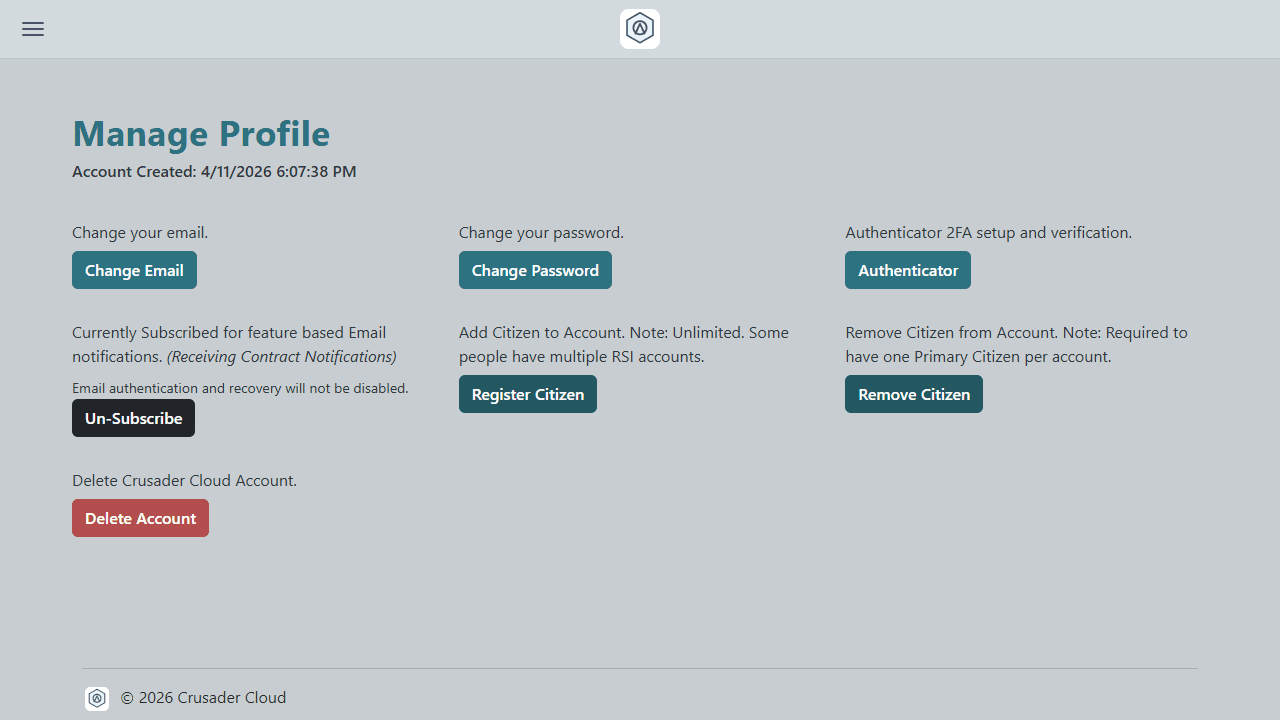Screen dimensions: 1280x720
Task: Register a new Citizen to the account
Action: click(x=527, y=394)
